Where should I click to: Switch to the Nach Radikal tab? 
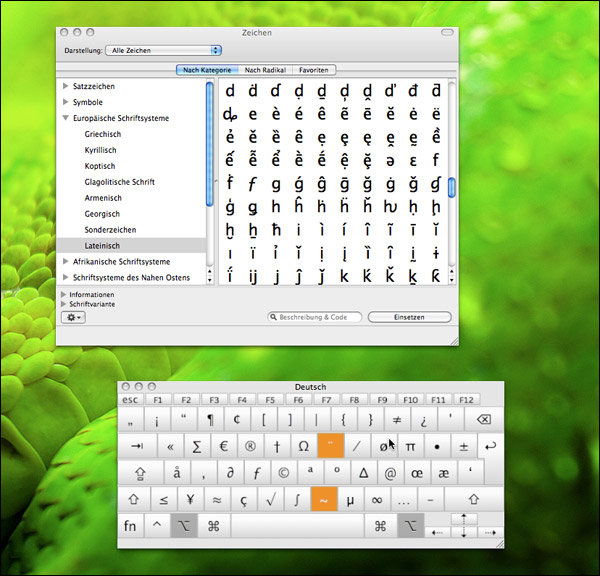click(266, 70)
